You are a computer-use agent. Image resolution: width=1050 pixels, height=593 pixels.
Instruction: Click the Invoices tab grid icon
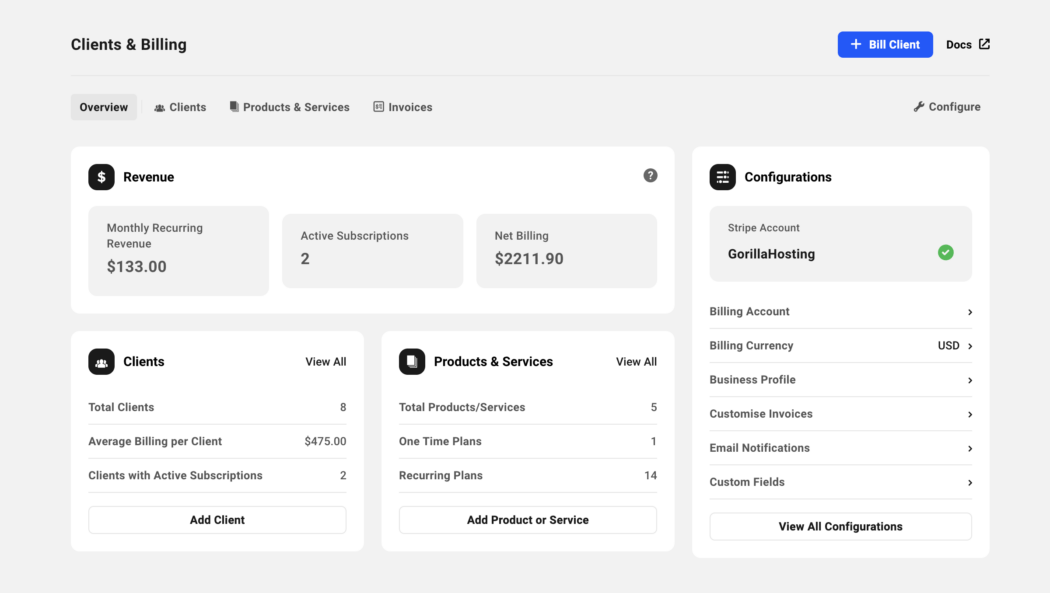tap(378, 106)
